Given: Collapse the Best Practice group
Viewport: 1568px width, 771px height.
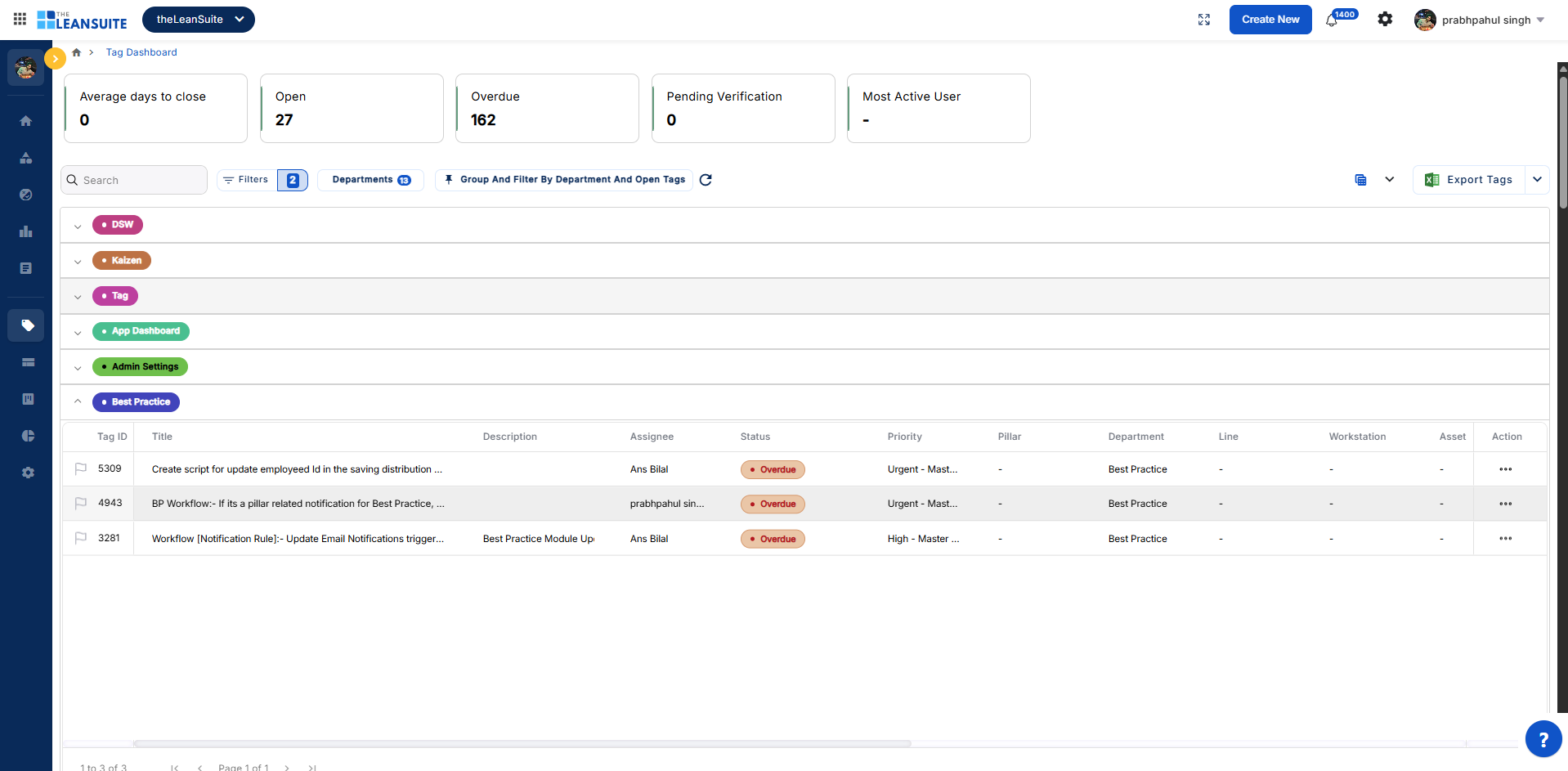Looking at the screenshot, I should click(x=78, y=401).
